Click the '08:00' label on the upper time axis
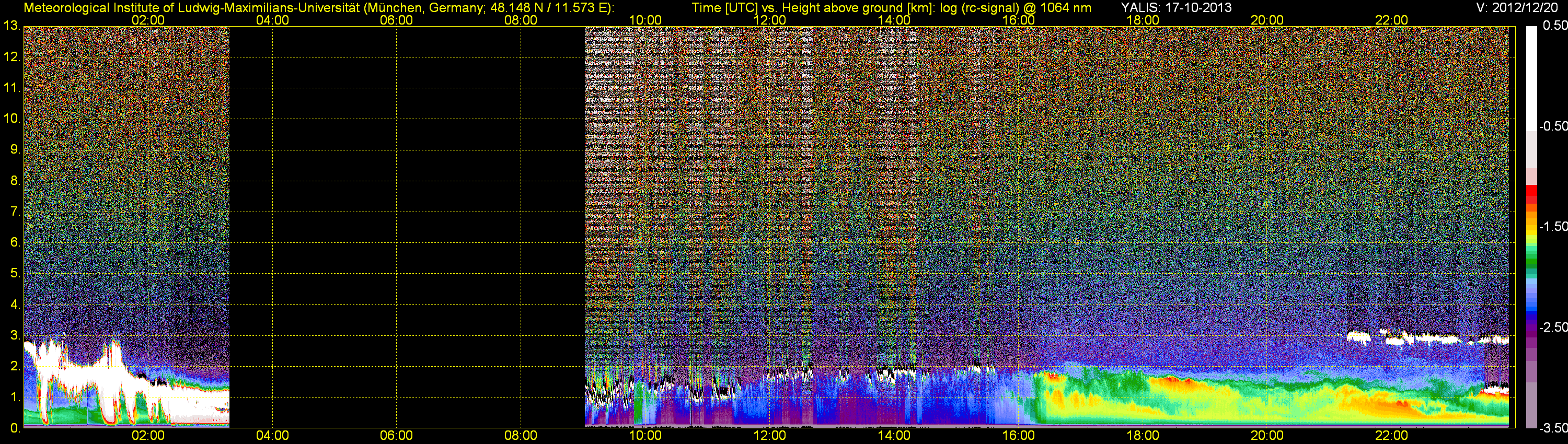 tap(521, 20)
